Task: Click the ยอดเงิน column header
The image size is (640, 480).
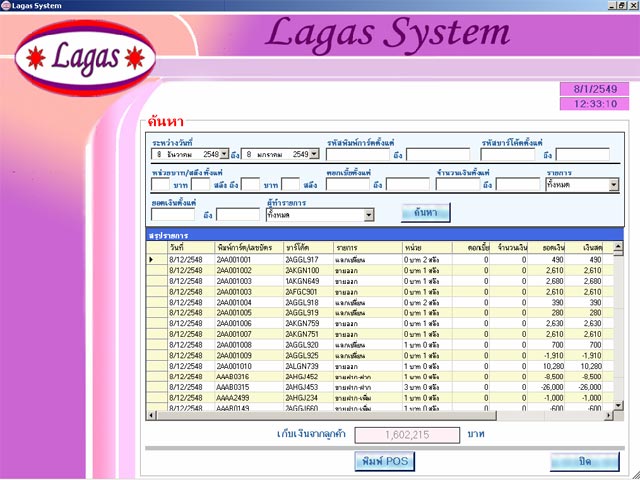Action: 547,248
